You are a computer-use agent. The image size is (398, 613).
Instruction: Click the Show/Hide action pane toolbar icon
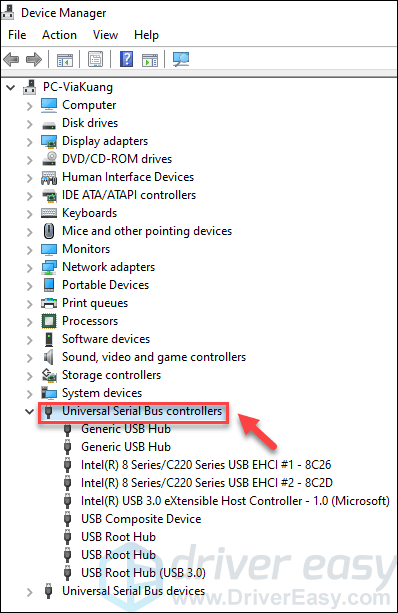150,60
